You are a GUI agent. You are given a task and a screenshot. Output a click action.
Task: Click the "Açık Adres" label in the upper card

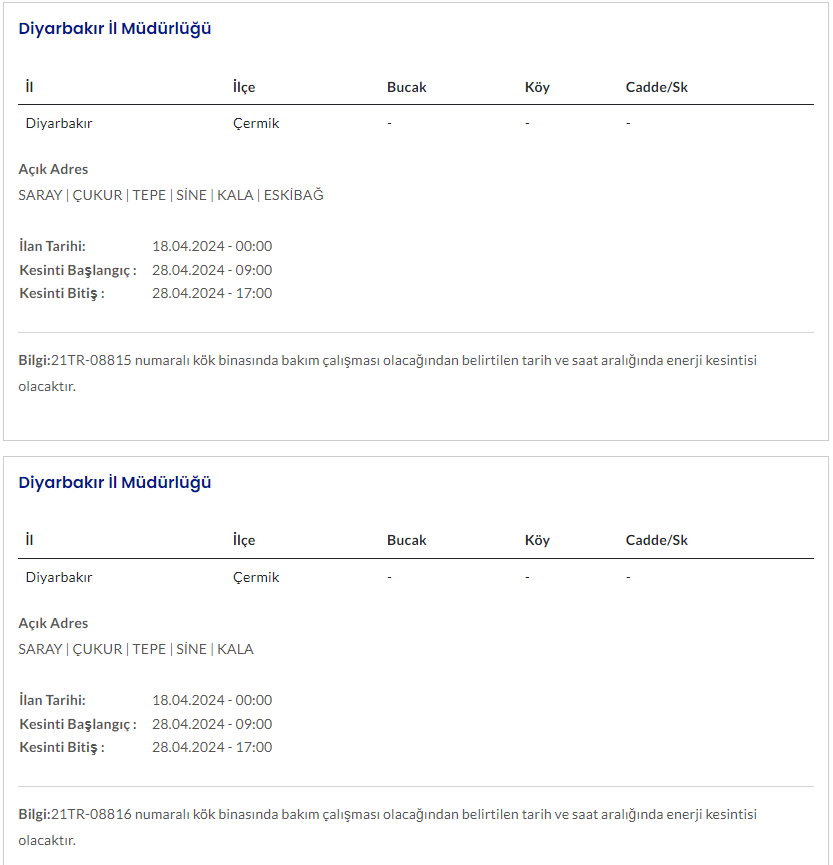(53, 169)
